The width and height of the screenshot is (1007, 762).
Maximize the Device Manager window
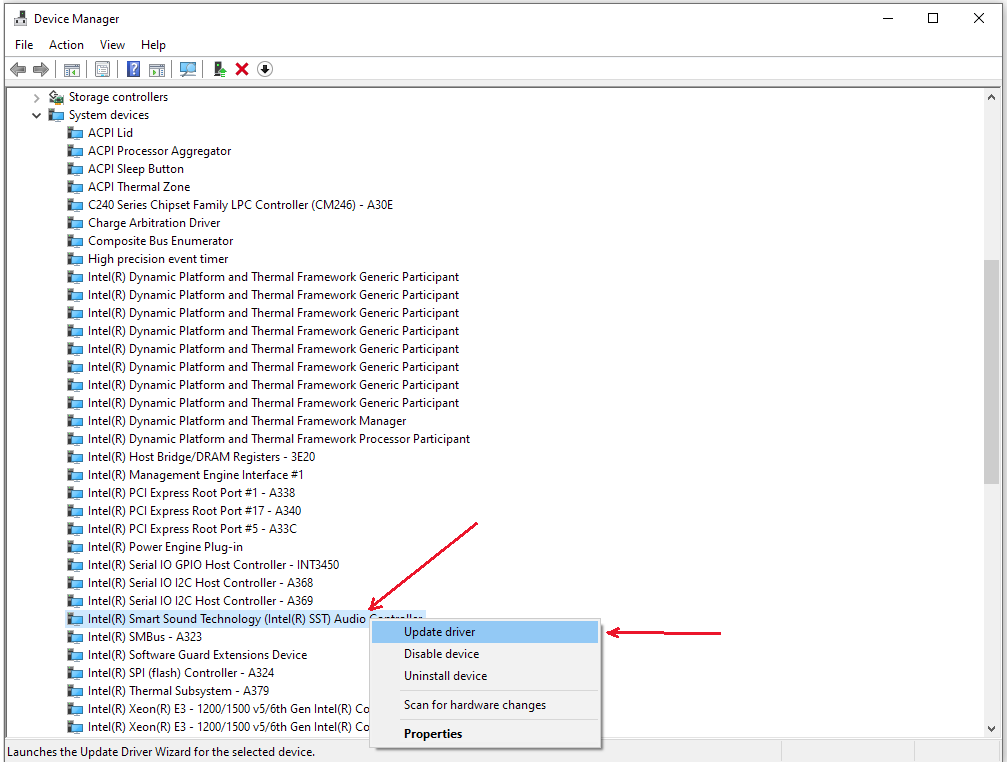pos(933,18)
